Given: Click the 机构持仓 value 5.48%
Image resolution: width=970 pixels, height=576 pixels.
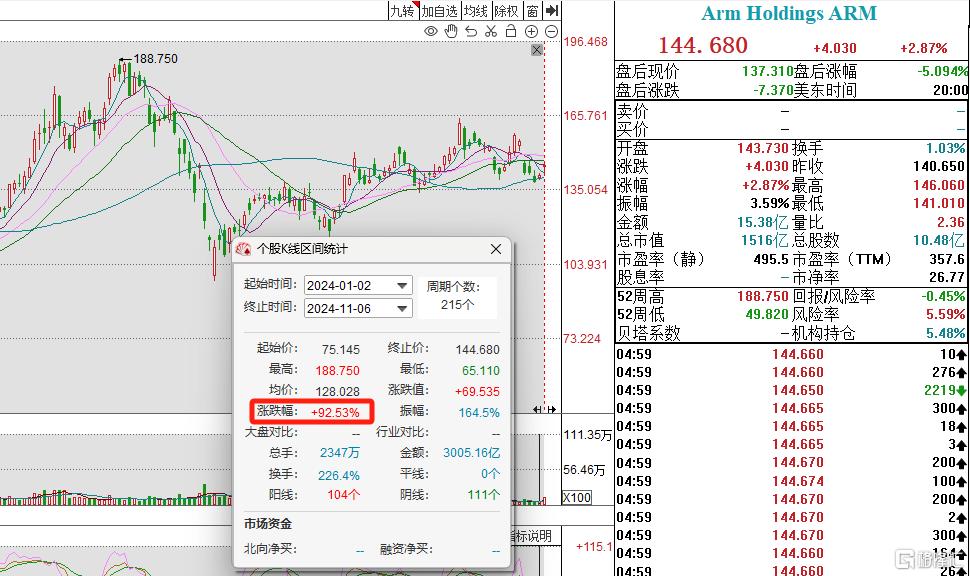Looking at the screenshot, I should click(x=945, y=333).
